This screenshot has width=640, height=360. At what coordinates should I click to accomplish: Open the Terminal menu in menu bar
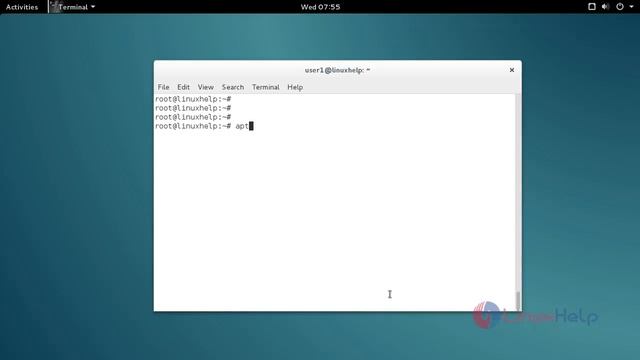(265, 87)
